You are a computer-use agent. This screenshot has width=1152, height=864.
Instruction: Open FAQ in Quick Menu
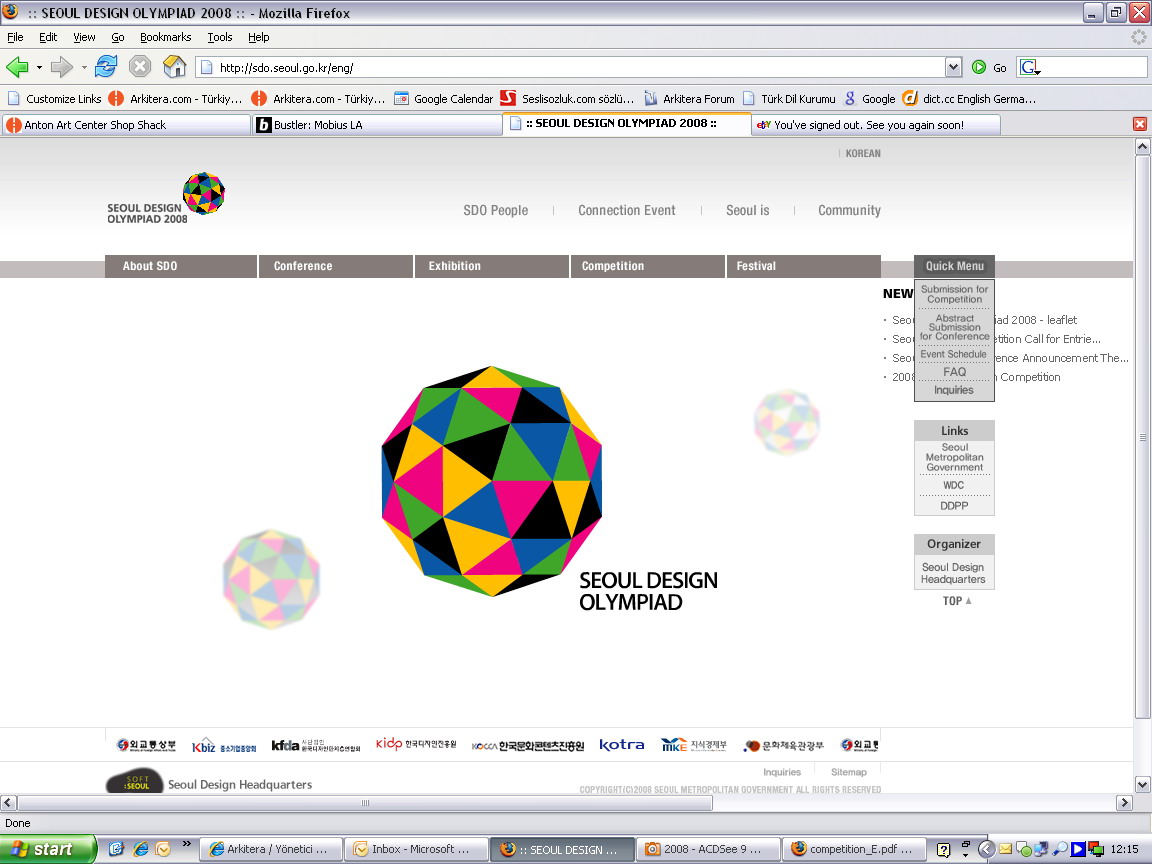954,372
